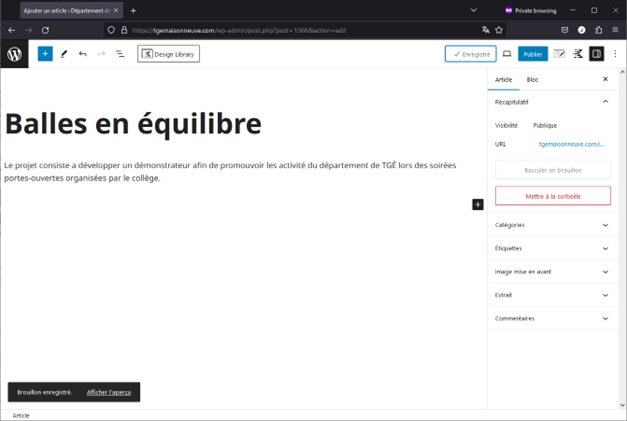
Task: Click Mettre à la corbeille button
Action: pyautogui.click(x=552, y=196)
